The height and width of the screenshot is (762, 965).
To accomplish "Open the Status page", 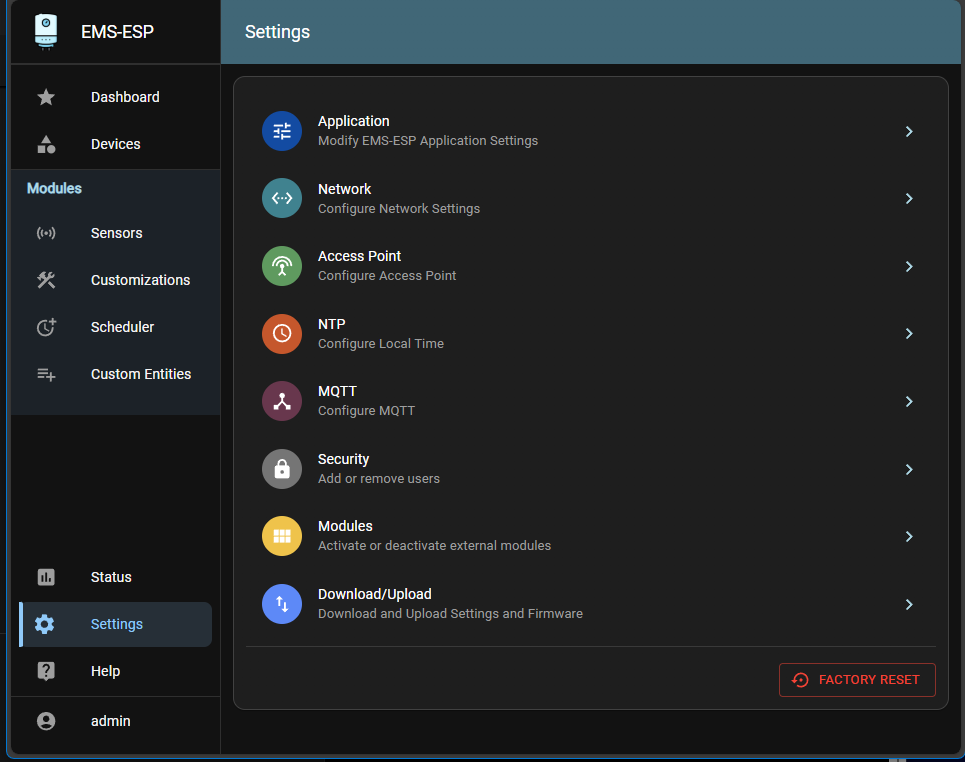I will [x=111, y=577].
